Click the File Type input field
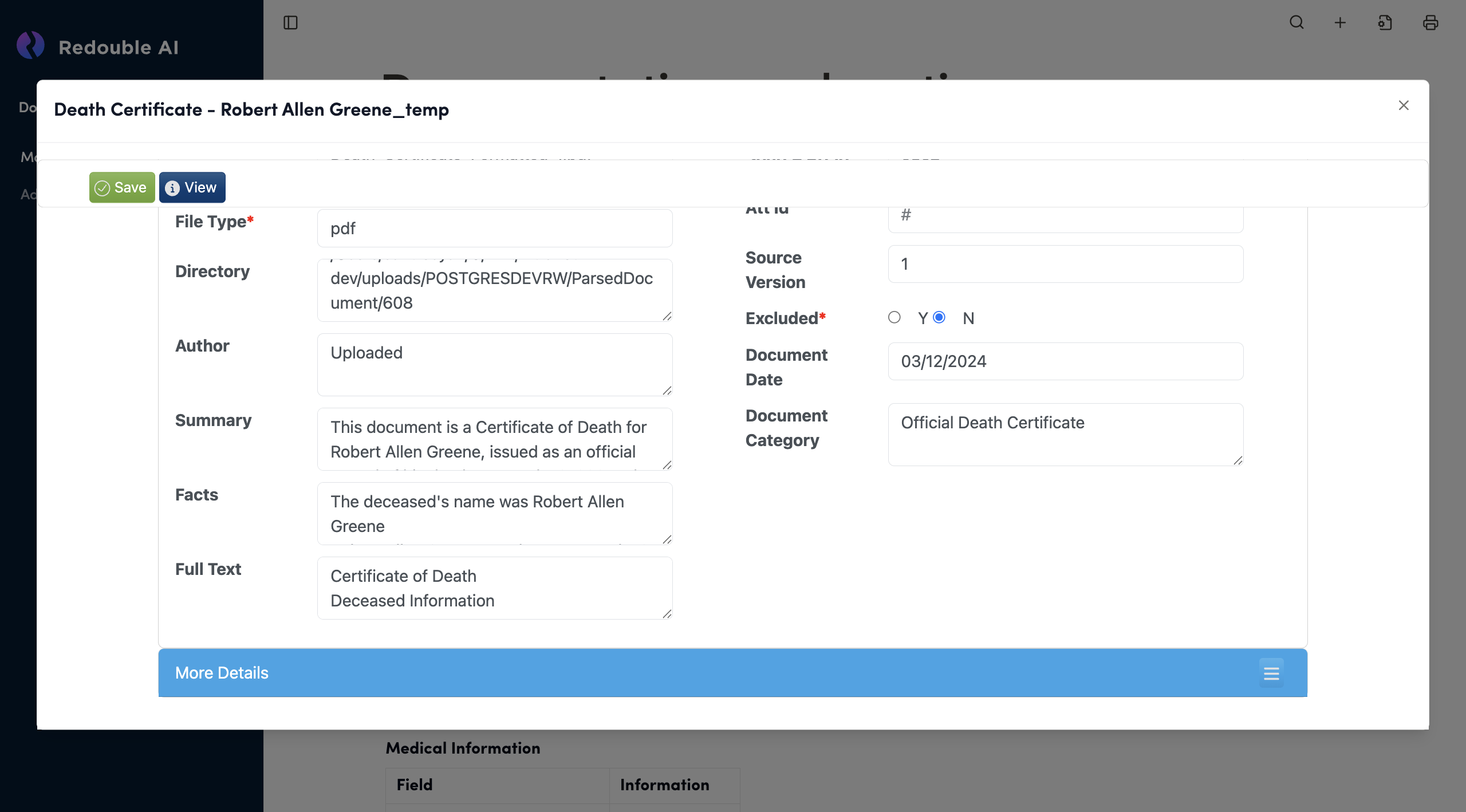Screen dimensions: 1466x812 pos(494,228)
